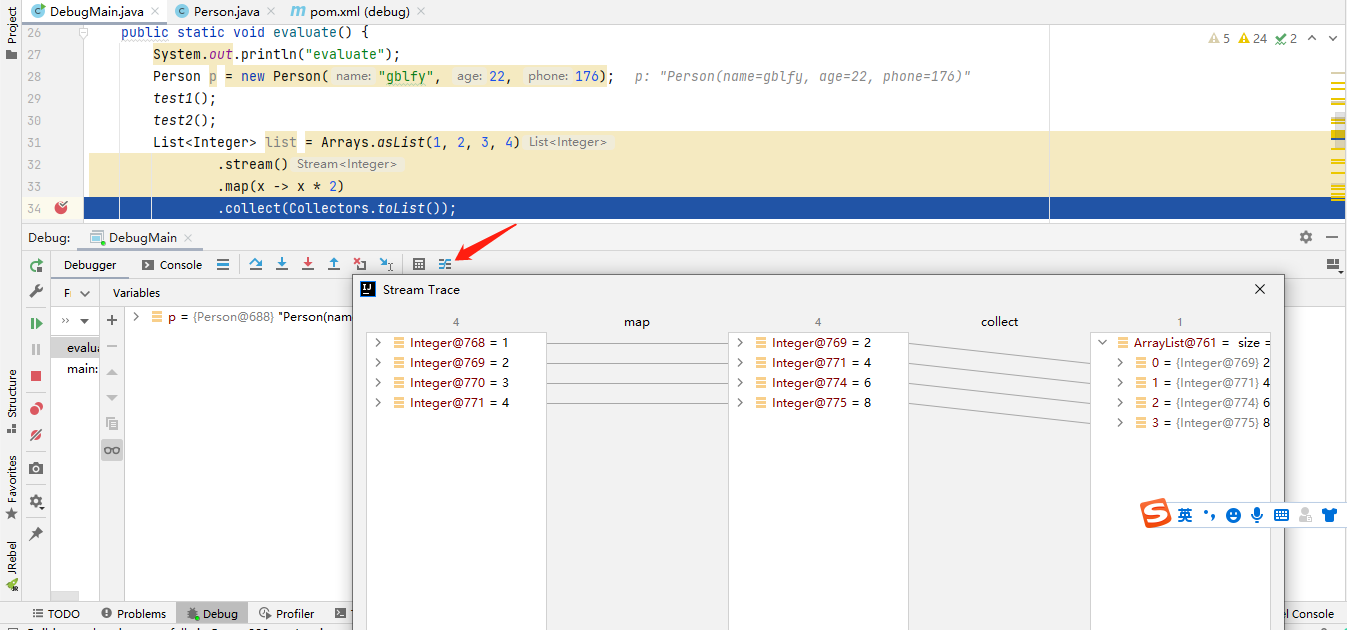Viewport: 1347px width, 630px height.
Task: Open the JRebel side panel
Action: point(11,565)
